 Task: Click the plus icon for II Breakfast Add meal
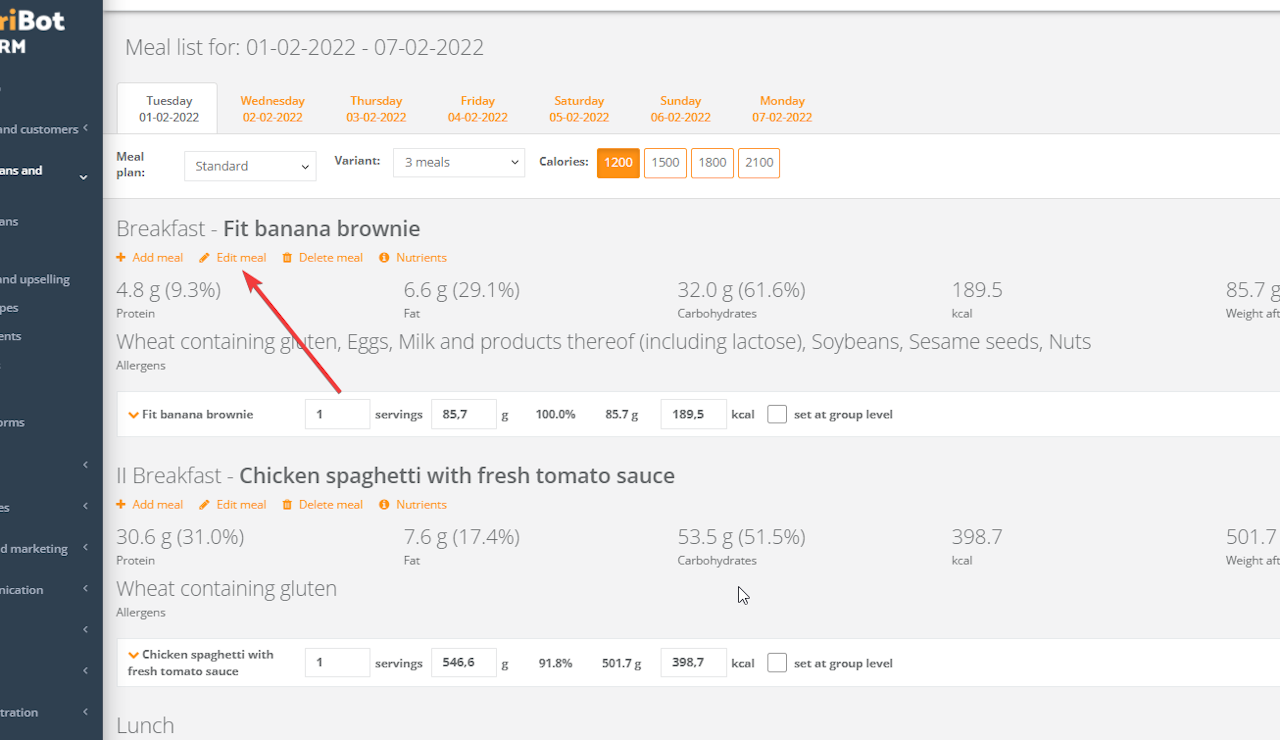(x=121, y=505)
